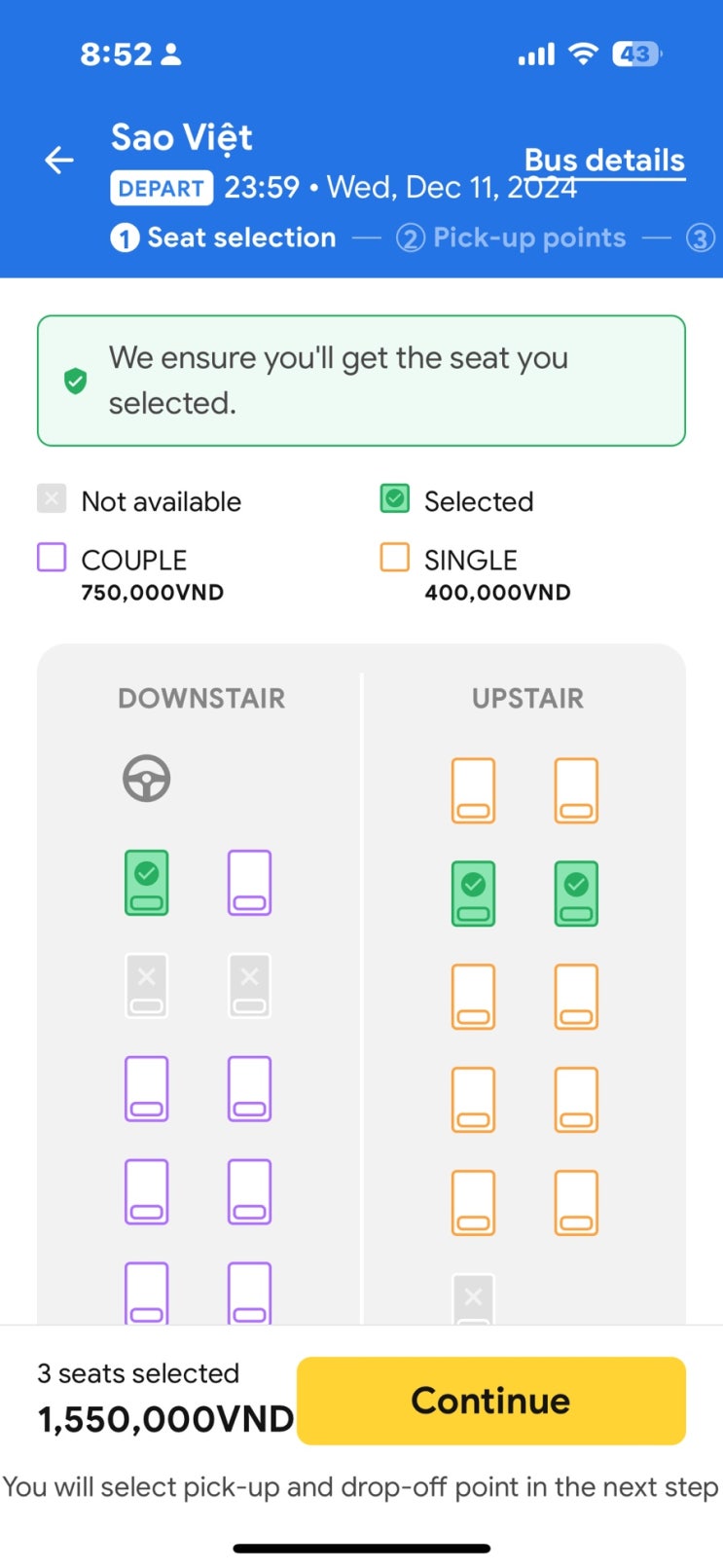Screen dimensions: 723x1568
Task: Select the left upstairs seat directly below the selected seats
Action: pyautogui.click(x=473, y=997)
